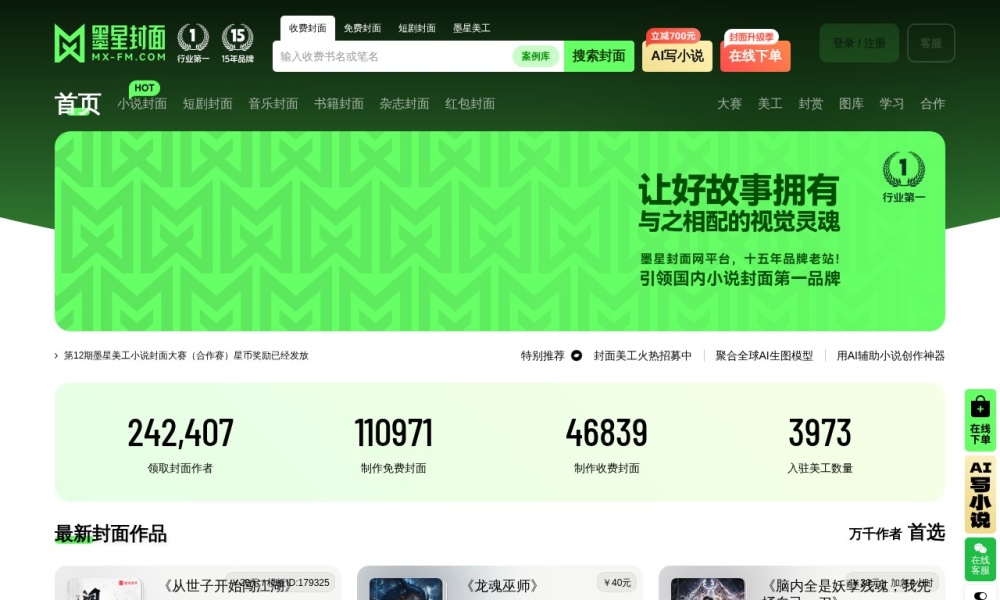
Task: Click the AI写小说 floating sidebar icon
Action: [x=980, y=495]
